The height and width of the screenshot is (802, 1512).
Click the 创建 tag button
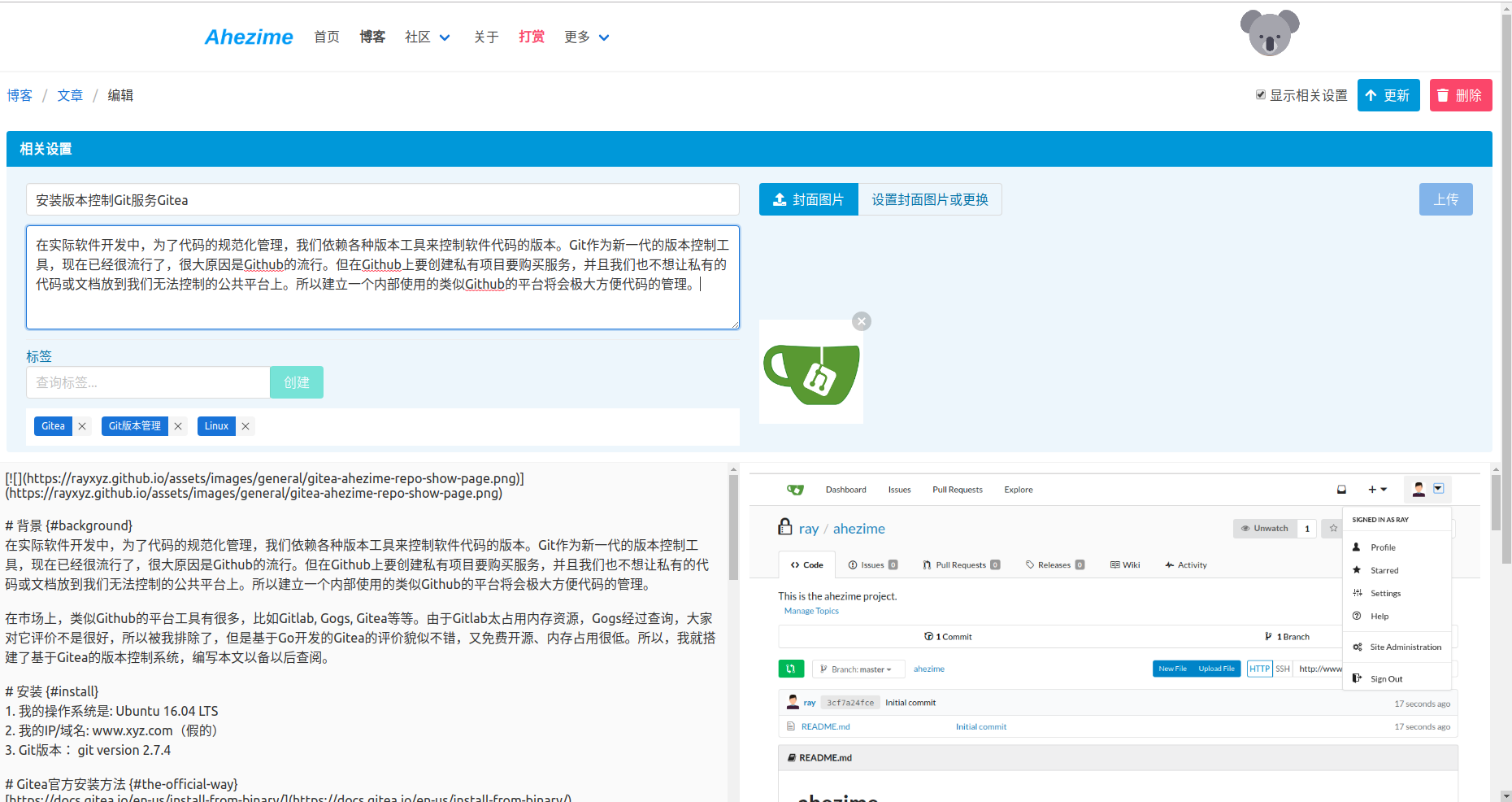(x=297, y=382)
